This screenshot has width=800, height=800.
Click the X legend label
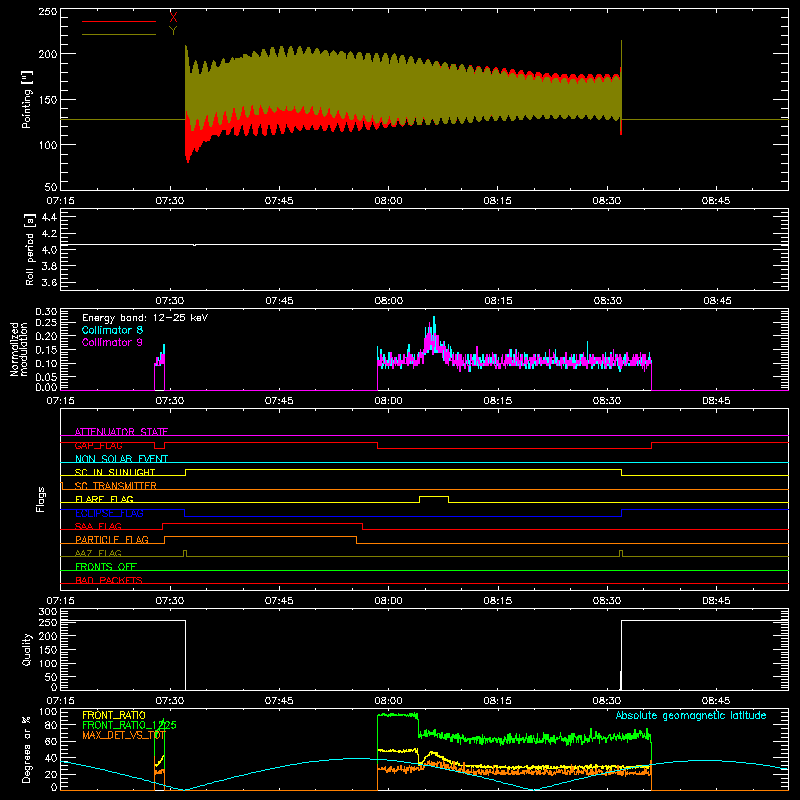tap(173, 18)
